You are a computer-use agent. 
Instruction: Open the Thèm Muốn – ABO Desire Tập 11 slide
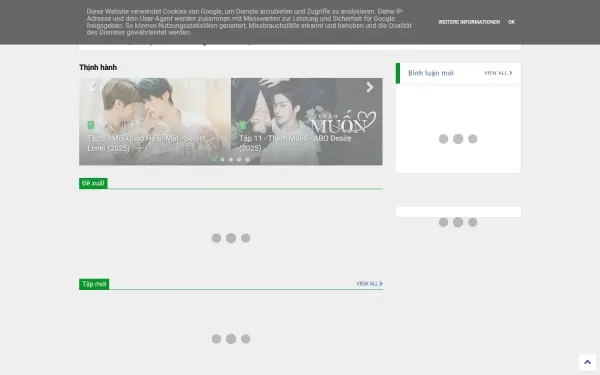point(307,122)
